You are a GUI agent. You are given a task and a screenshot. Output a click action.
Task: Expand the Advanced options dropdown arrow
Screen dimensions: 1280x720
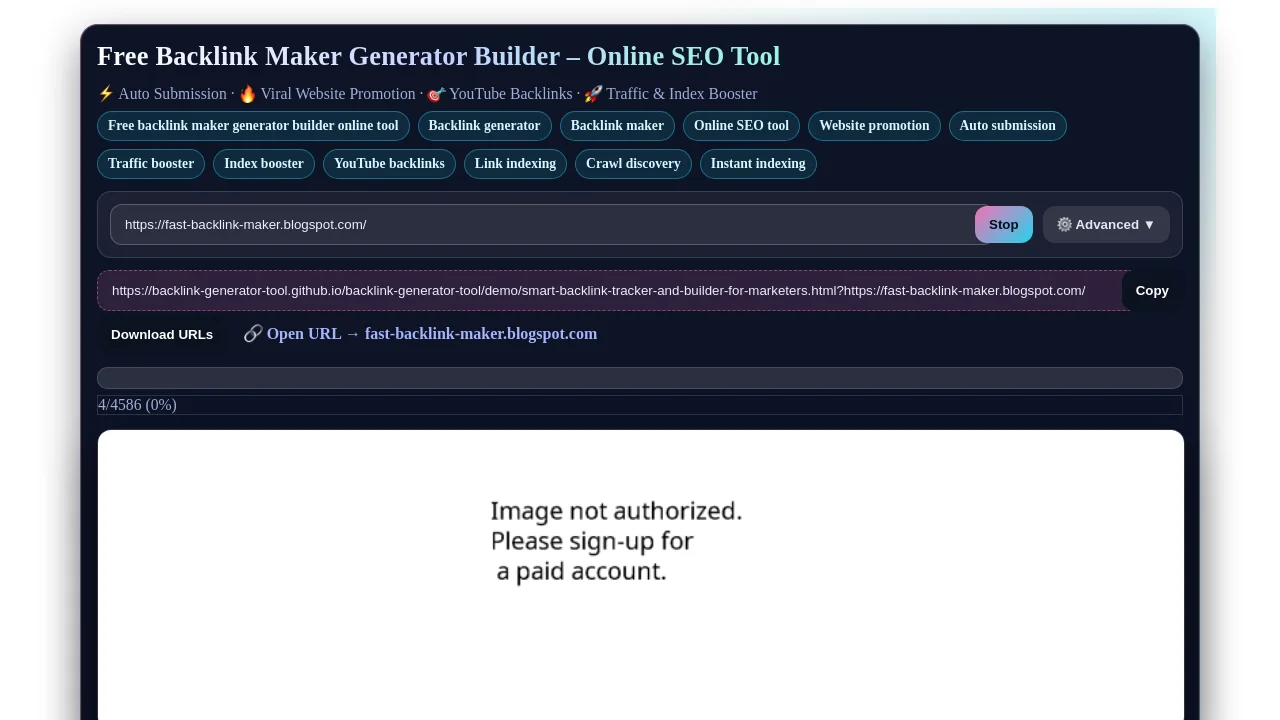tap(1149, 225)
